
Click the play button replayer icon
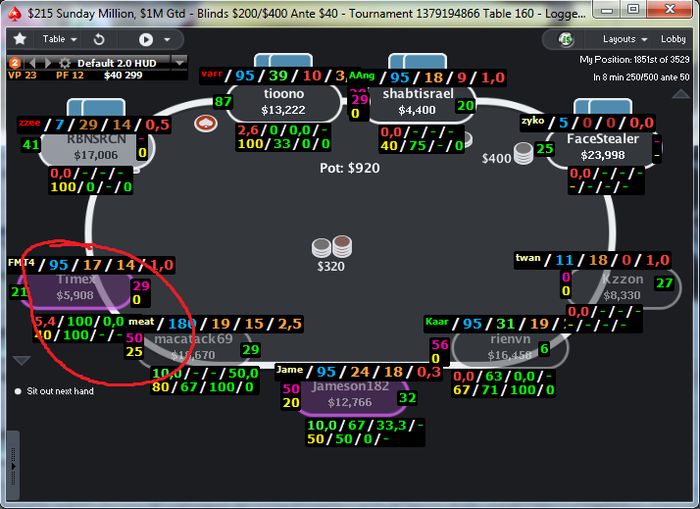[146, 40]
